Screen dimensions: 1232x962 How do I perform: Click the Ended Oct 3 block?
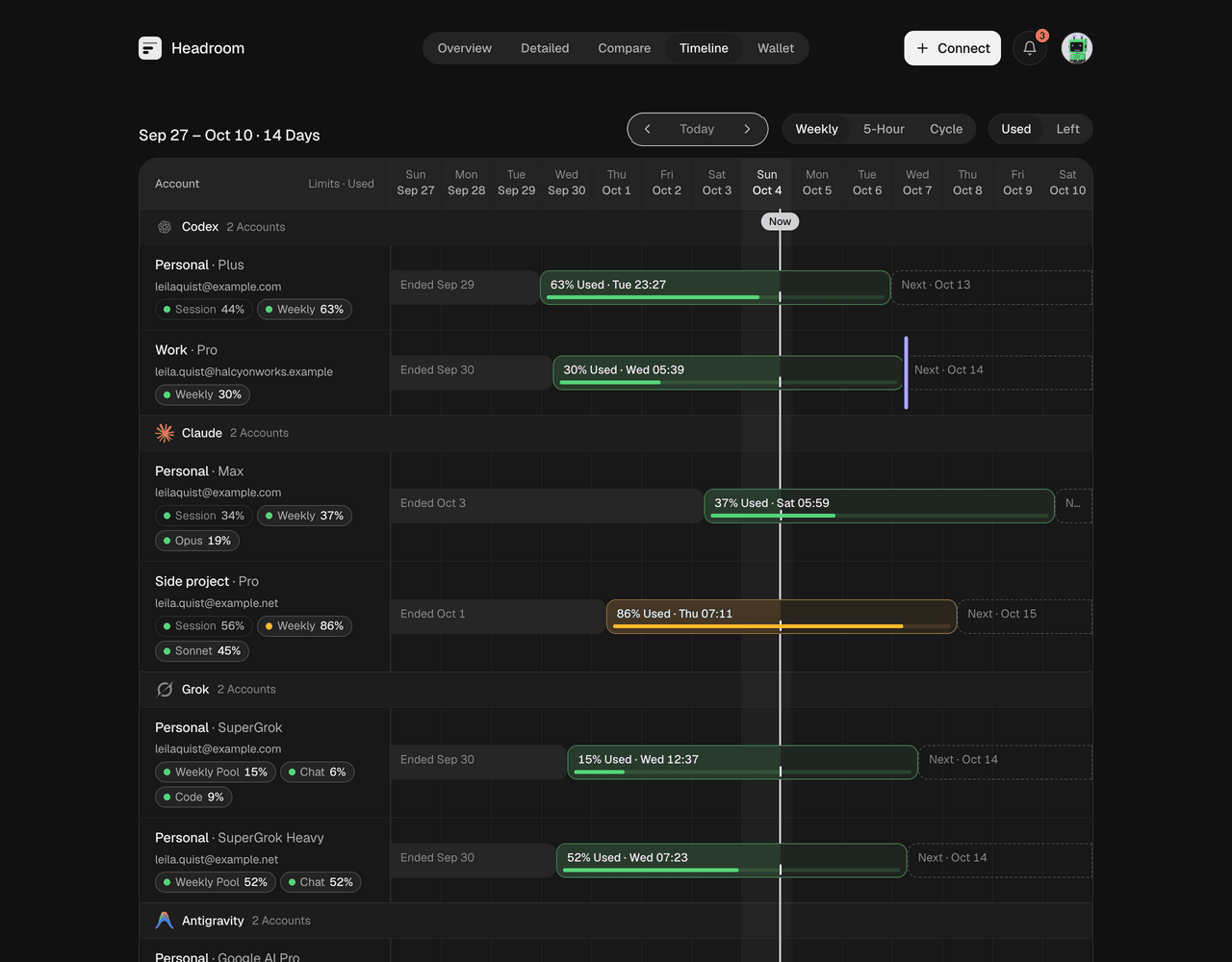point(547,506)
